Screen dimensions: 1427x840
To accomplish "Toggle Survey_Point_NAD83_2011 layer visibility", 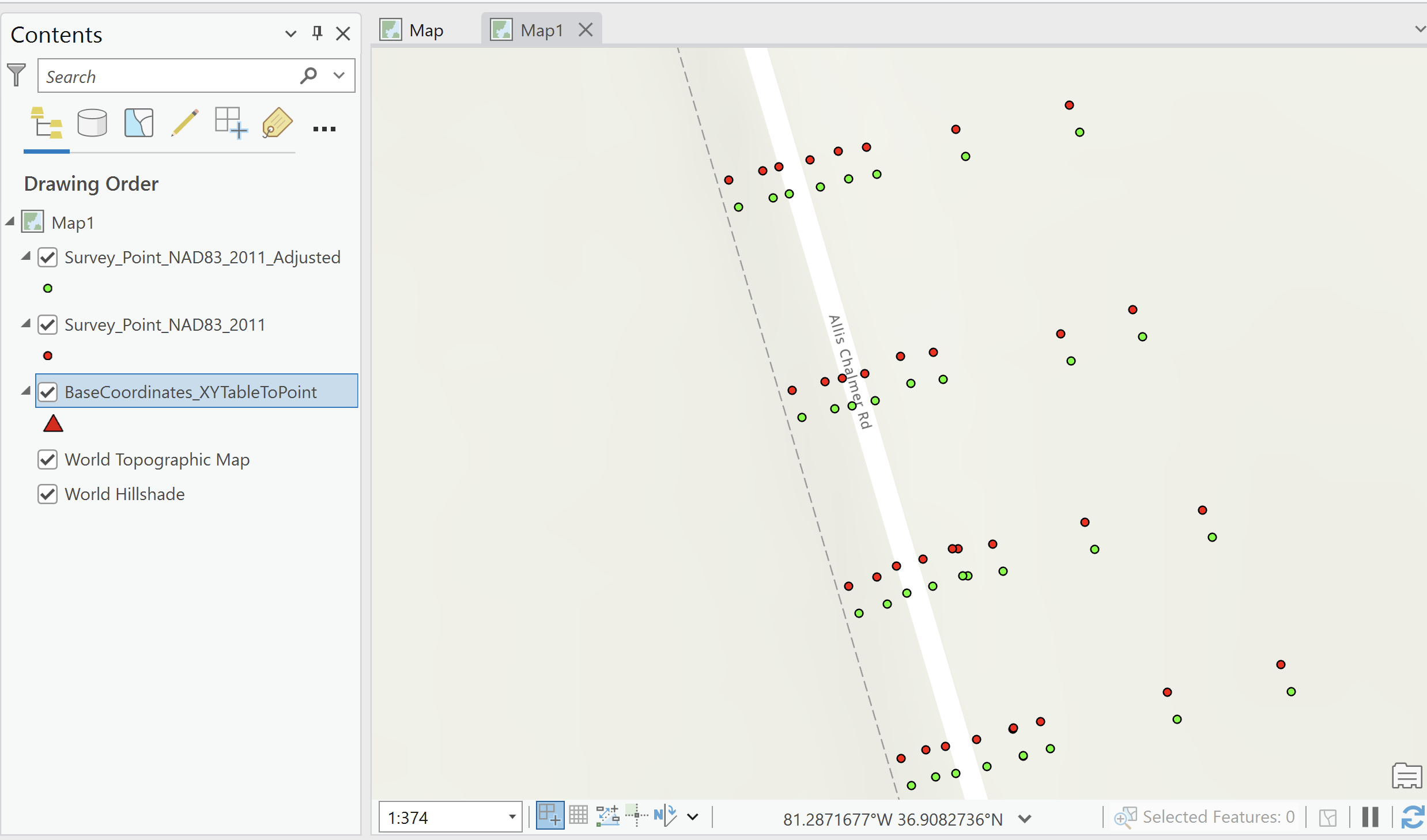I will [x=48, y=324].
